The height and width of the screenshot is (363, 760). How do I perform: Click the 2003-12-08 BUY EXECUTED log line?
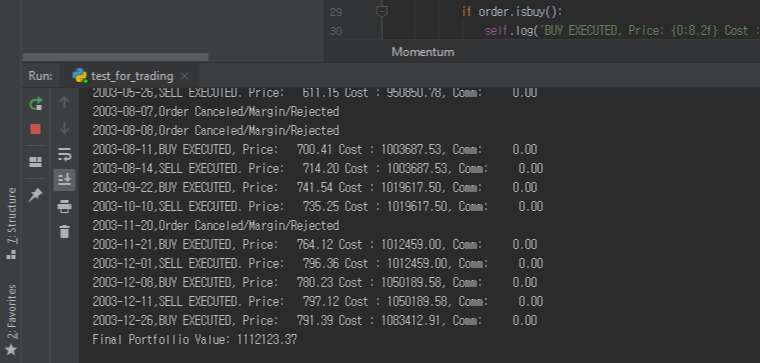click(x=315, y=283)
